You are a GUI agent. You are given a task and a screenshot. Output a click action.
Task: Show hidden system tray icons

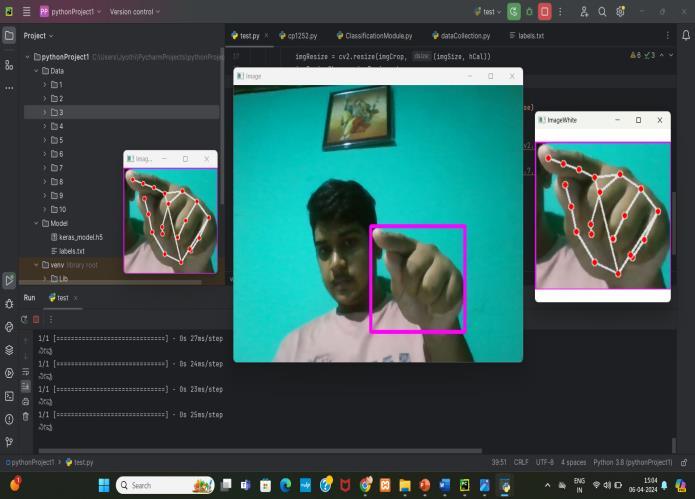coord(547,485)
